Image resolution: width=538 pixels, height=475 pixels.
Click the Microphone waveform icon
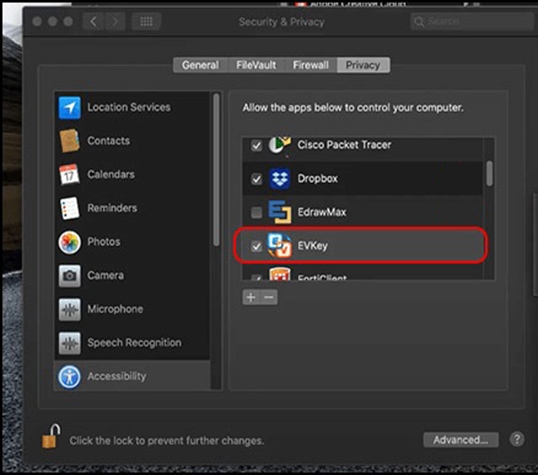(70, 309)
